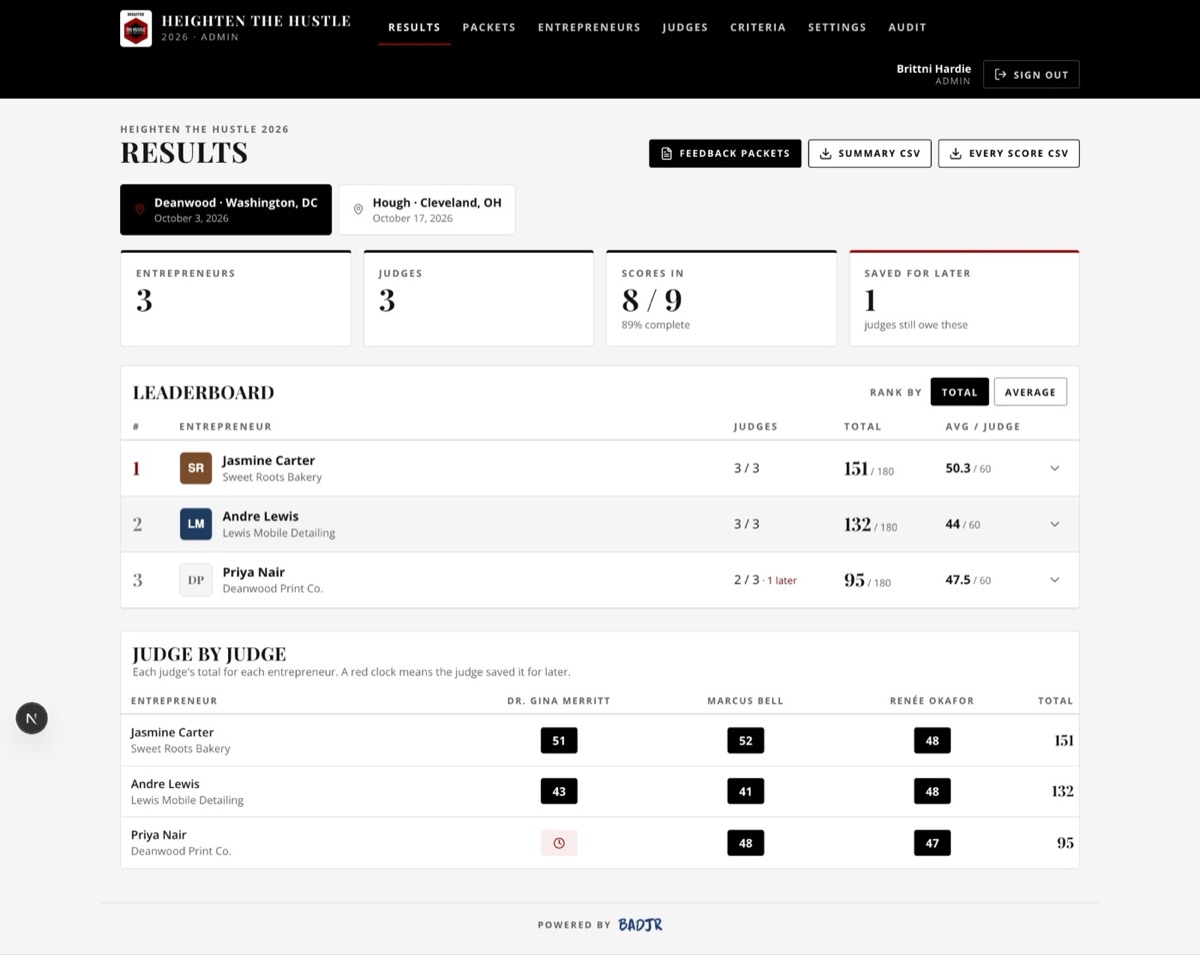Click the Sign Out button
This screenshot has height=955, width=1200.
pos(1031,75)
